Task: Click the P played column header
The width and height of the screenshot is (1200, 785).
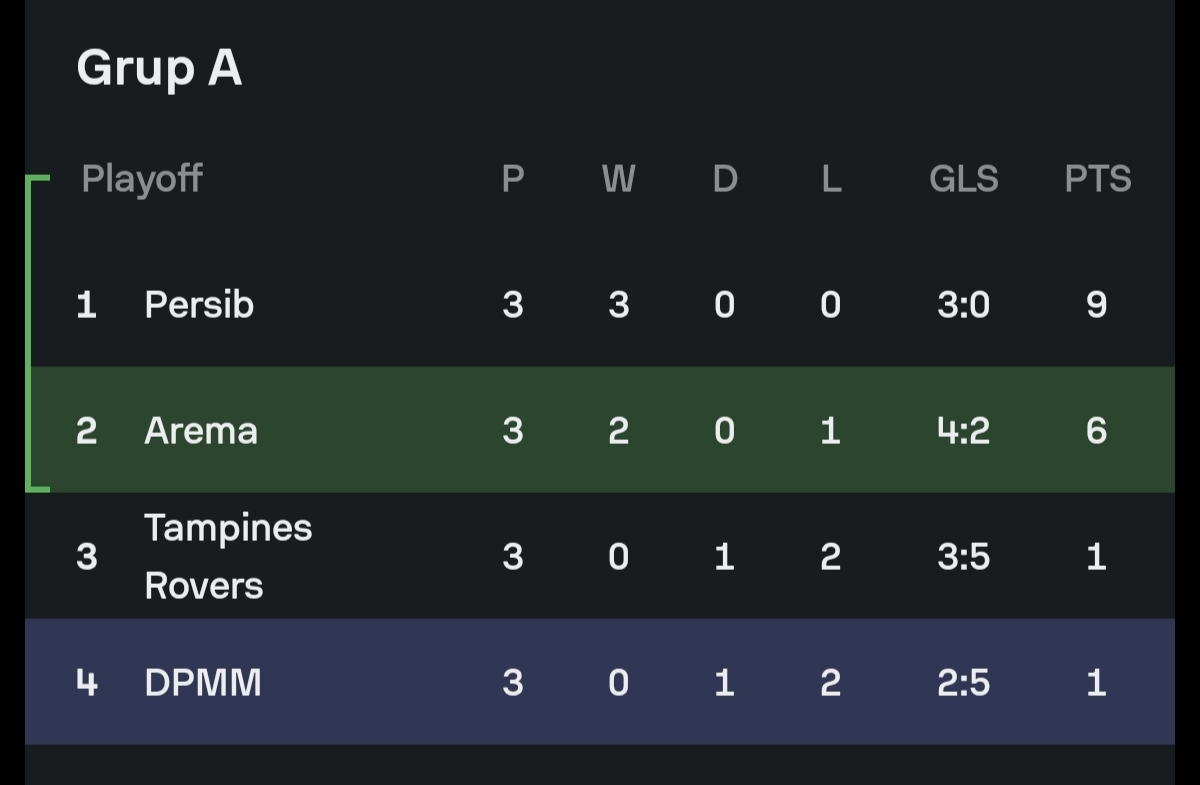Action: 512,179
